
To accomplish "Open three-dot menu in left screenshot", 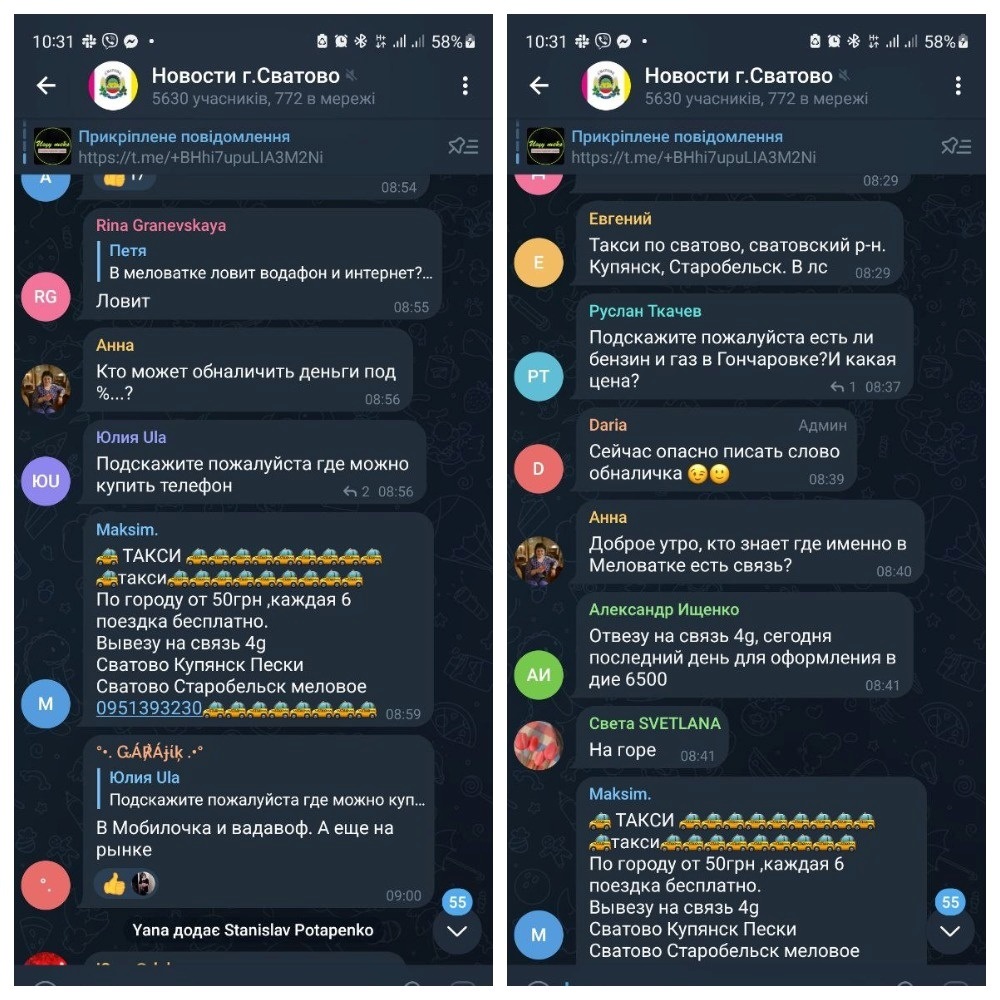I will click(465, 85).
